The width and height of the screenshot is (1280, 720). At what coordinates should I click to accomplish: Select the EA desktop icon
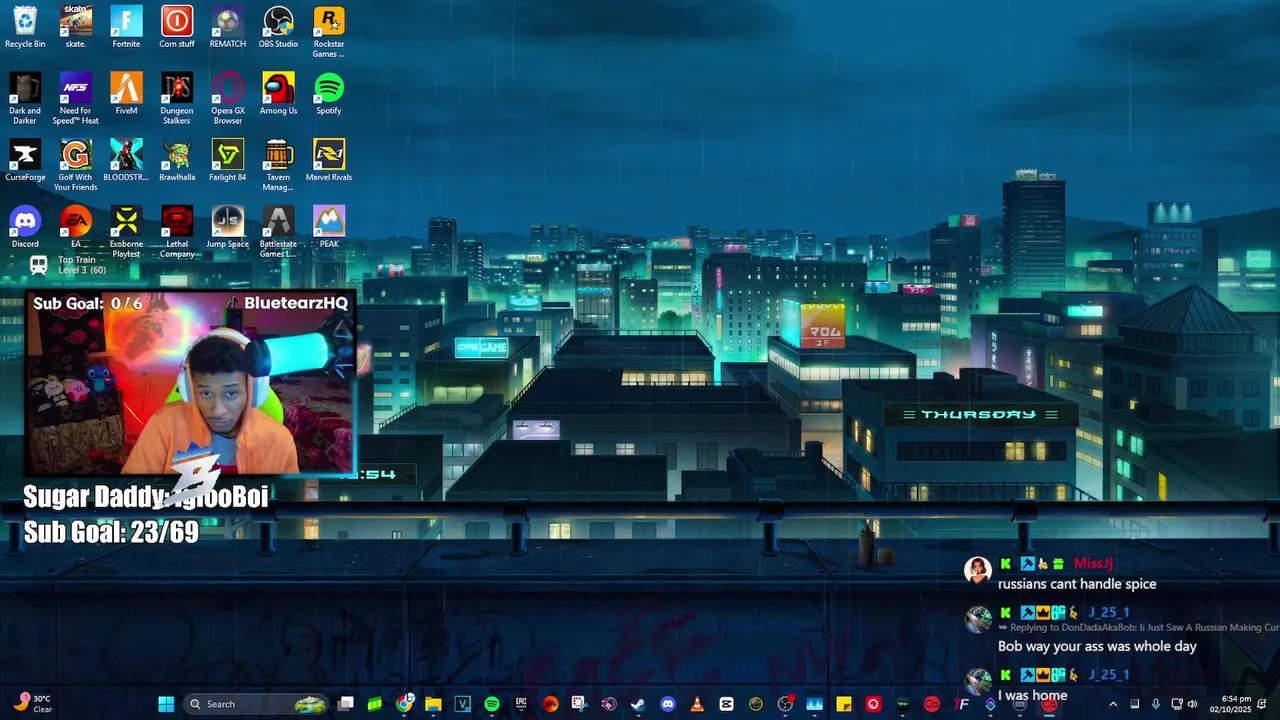(76, 227)
